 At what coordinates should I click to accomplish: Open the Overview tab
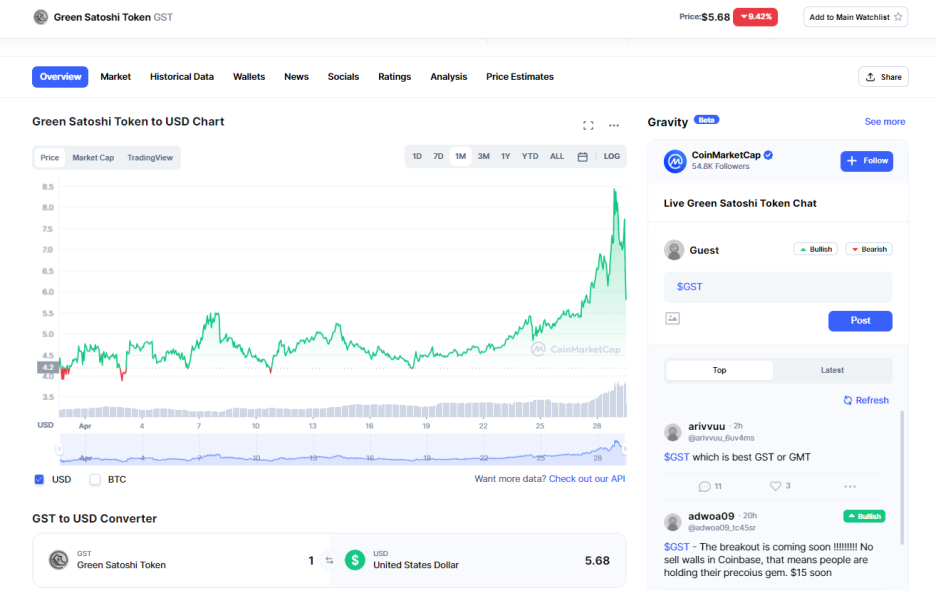click(60, 77)
